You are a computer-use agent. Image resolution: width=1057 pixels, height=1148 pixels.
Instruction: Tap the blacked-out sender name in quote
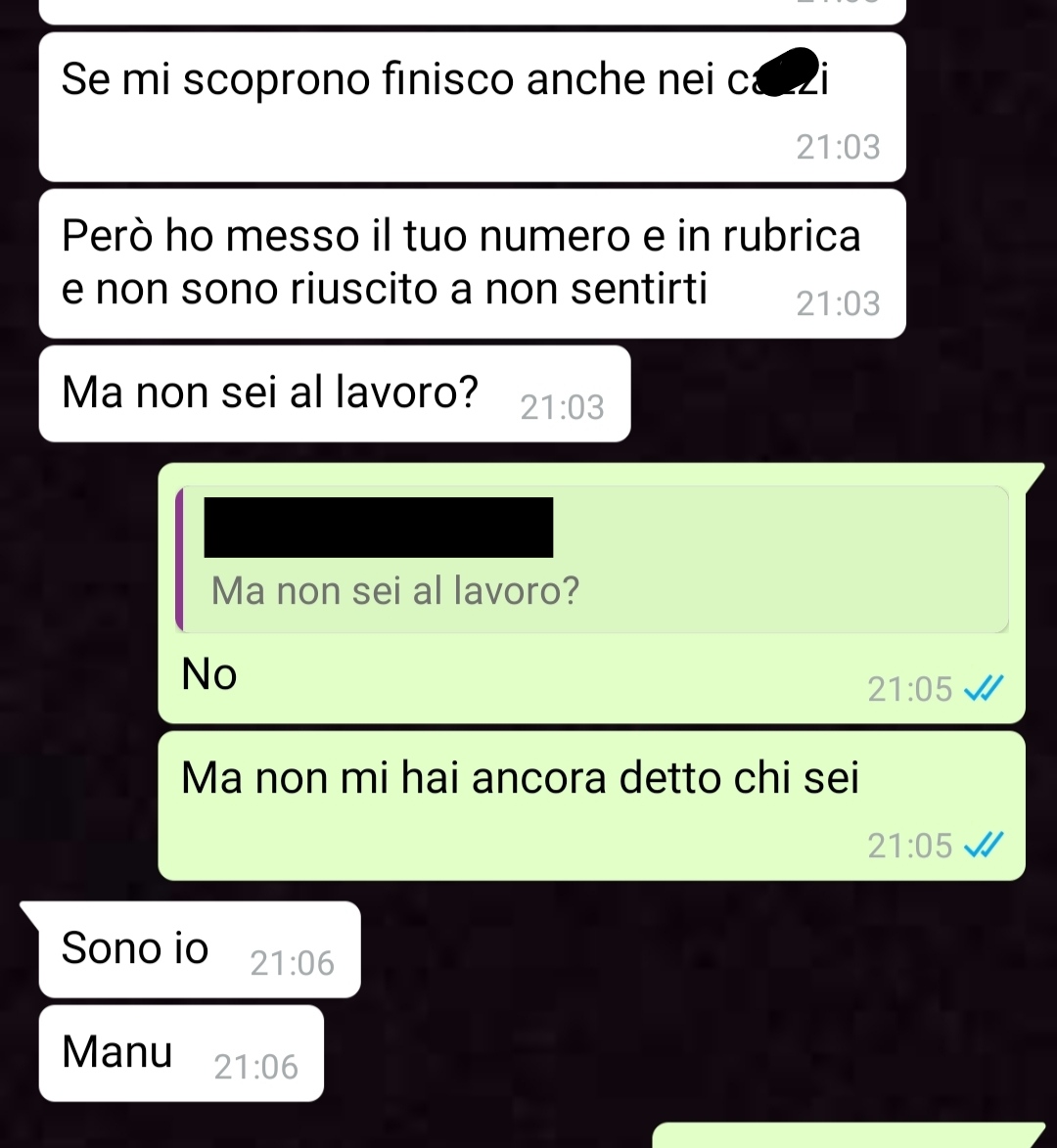379,528
